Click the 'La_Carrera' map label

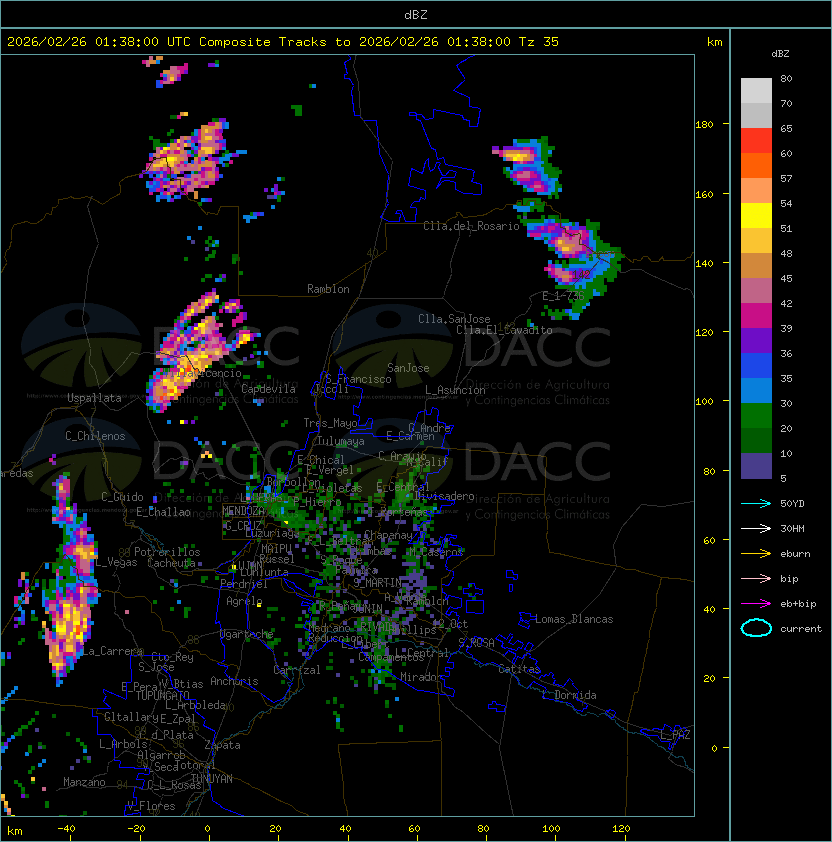point(112,651)
